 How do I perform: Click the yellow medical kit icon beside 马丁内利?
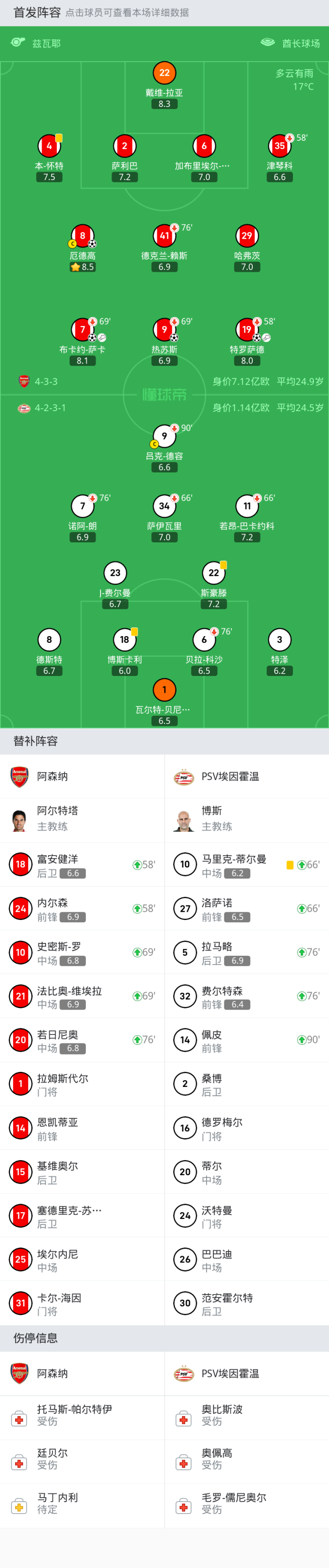point(20,1507)
